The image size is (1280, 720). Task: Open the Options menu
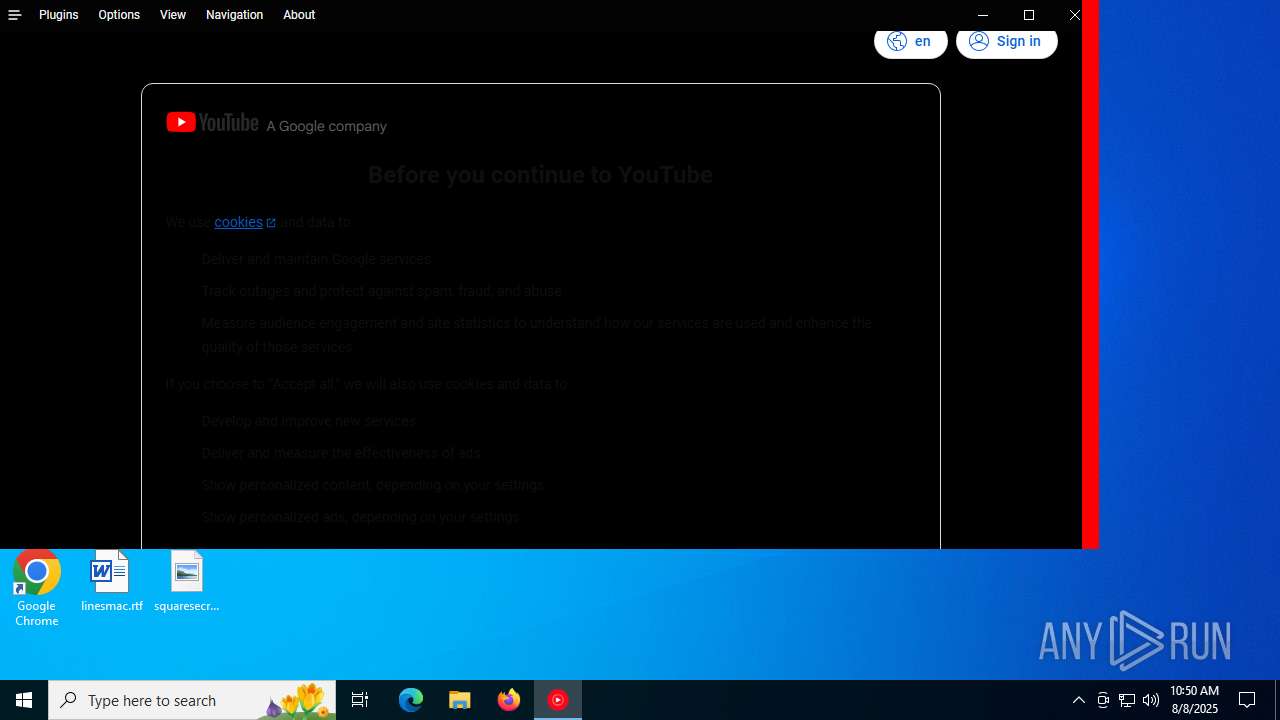[x=119, y=15]
